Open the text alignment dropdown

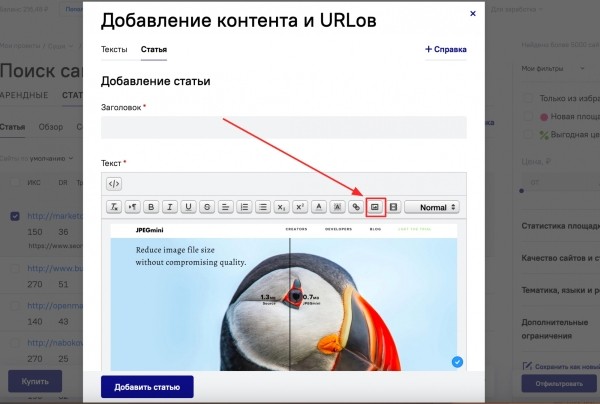(x=226, y=207)
